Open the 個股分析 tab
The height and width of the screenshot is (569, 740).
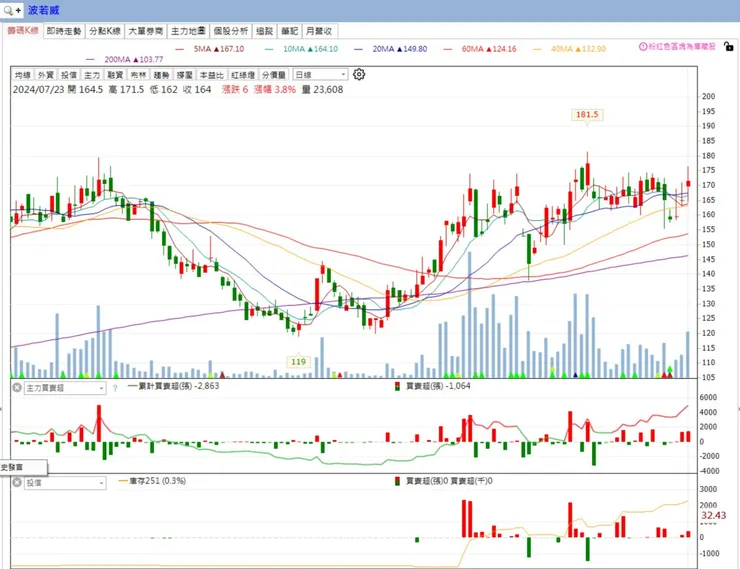point(229,31)
